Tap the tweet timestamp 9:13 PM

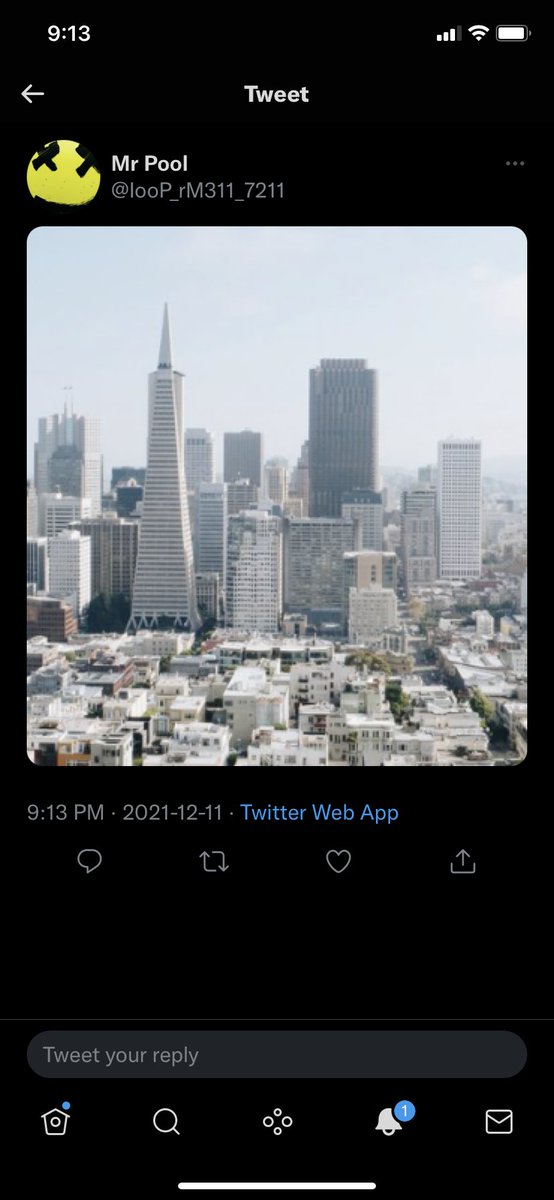65,813
